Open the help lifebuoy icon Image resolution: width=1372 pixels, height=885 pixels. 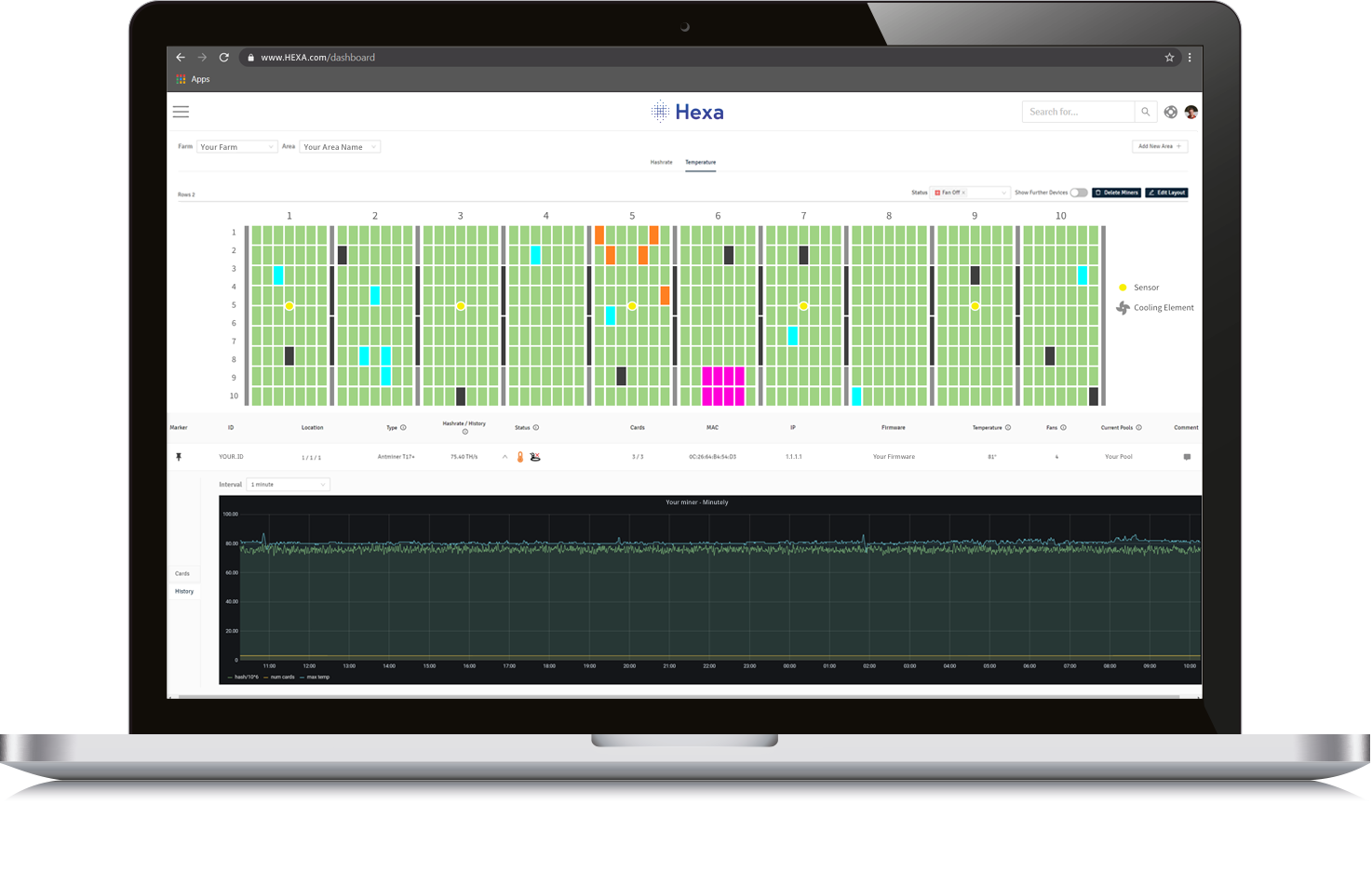tap(1171, 112)
